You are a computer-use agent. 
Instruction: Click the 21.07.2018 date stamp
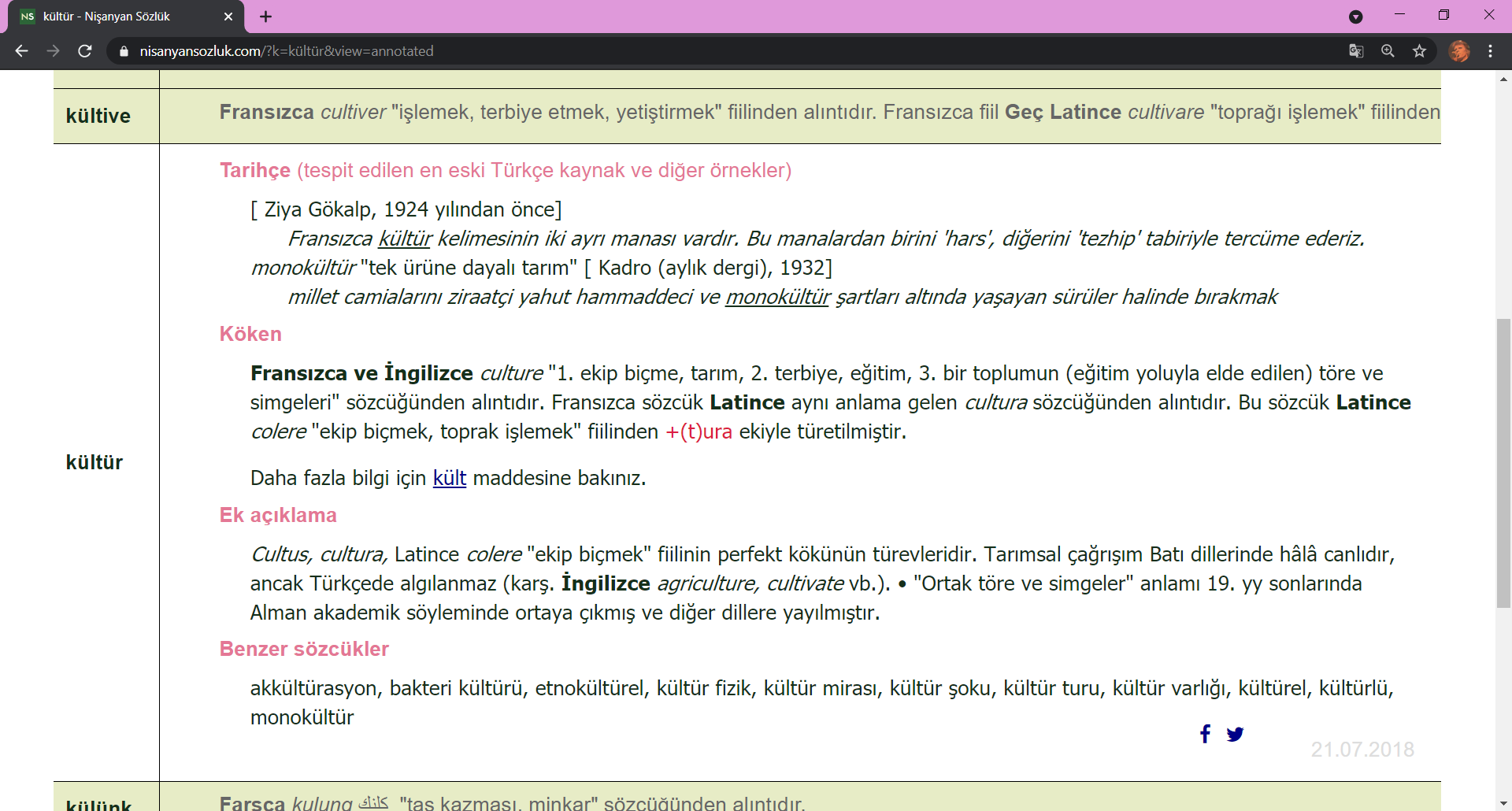[x=1362, y=750]
